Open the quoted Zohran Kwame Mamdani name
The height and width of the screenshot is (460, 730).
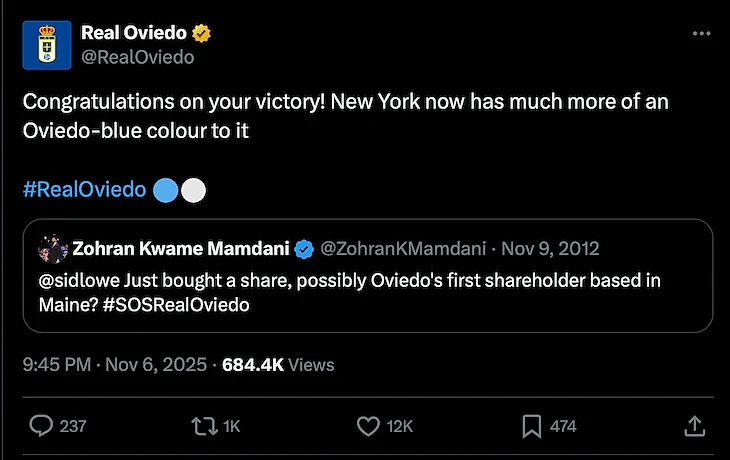[180, 248]
